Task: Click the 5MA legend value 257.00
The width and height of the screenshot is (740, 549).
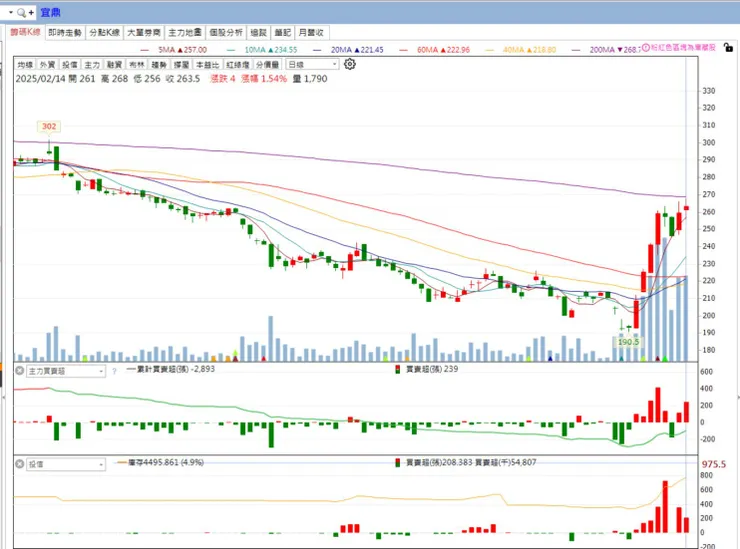Action: (193, 50)
